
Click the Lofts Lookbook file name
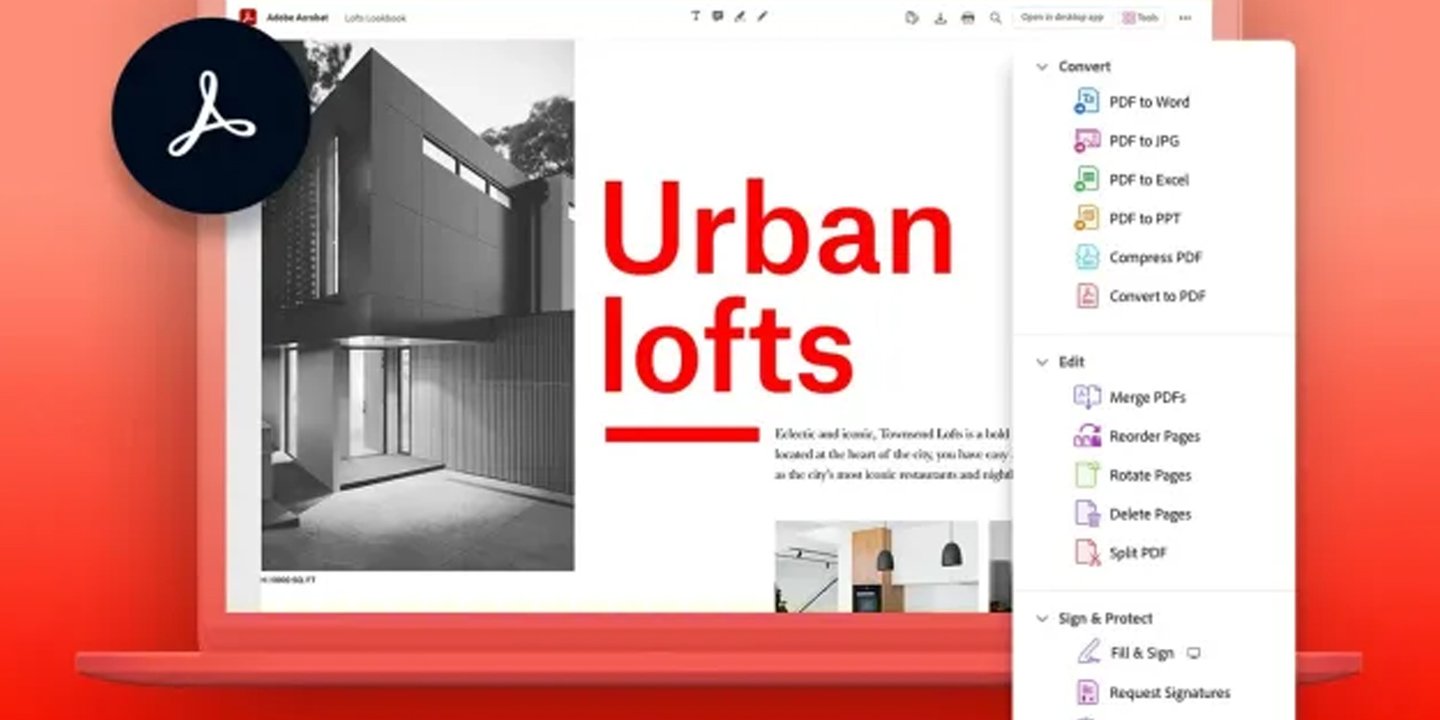(375, 18)
